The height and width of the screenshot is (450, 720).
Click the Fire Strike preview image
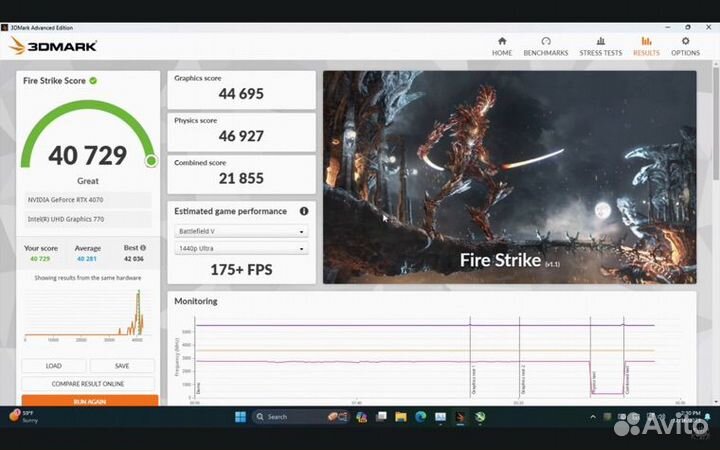click(x=510, y=177)
